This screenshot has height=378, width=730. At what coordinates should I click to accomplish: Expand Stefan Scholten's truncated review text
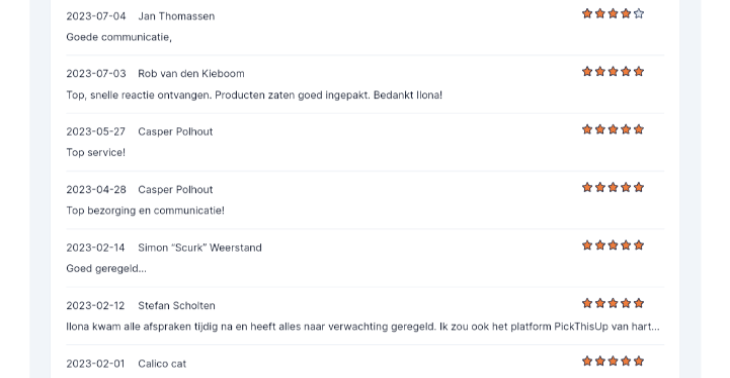click(363, 327)
